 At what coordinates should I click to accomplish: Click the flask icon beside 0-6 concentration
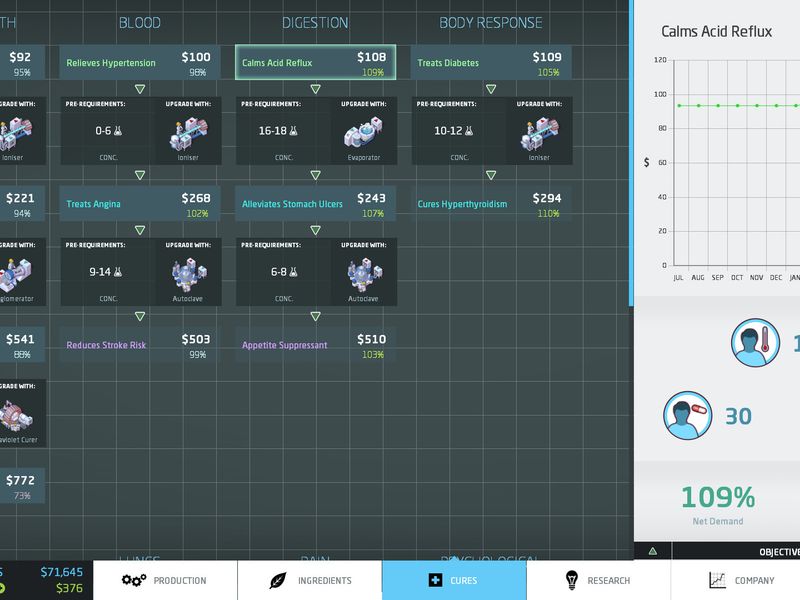point(118,131)
